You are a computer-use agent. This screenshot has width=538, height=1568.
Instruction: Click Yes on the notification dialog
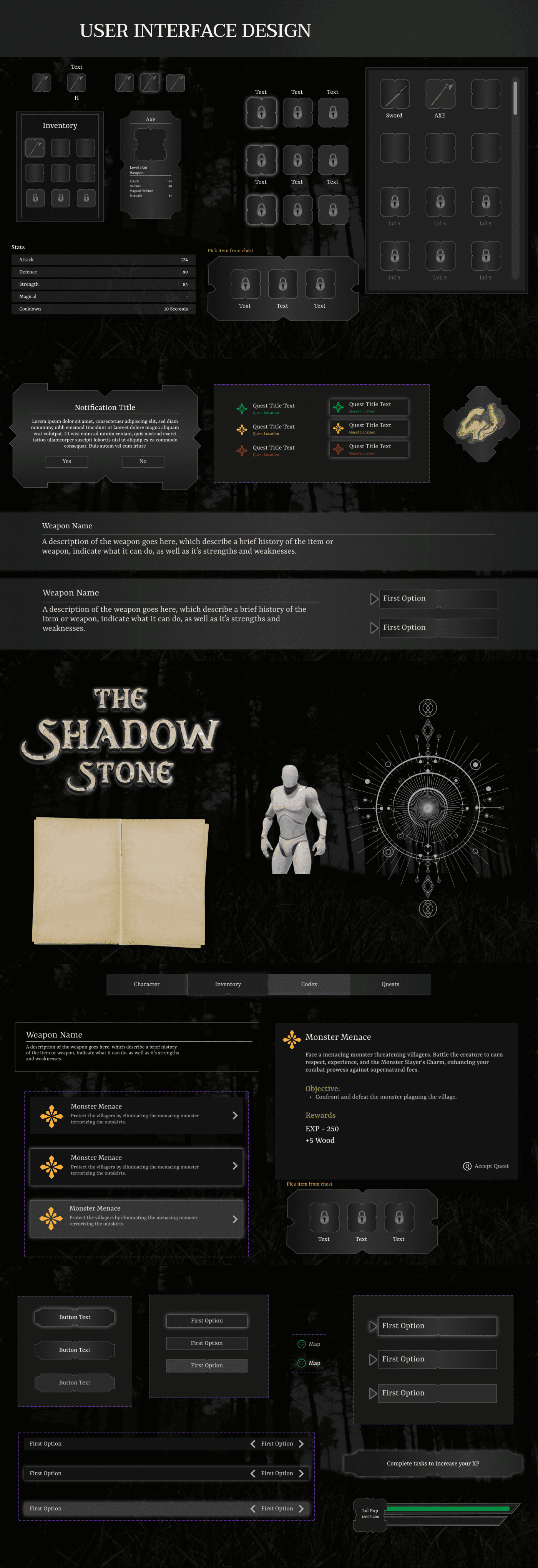pos(66,461)
